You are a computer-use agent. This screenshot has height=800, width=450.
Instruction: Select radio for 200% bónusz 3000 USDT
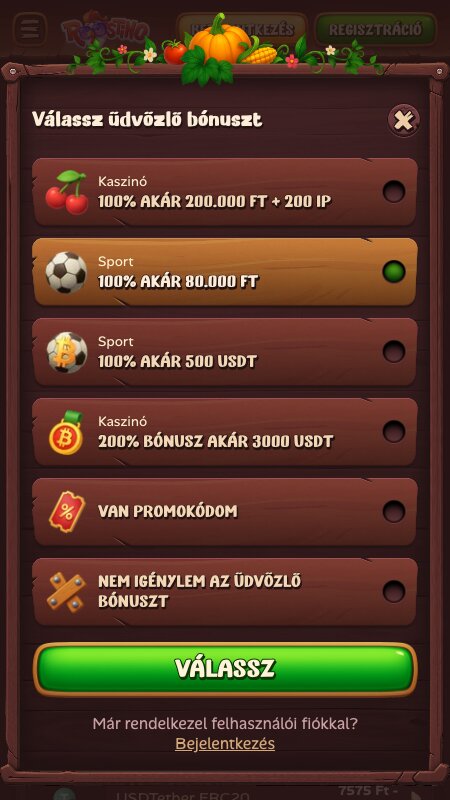coord(394,432)
